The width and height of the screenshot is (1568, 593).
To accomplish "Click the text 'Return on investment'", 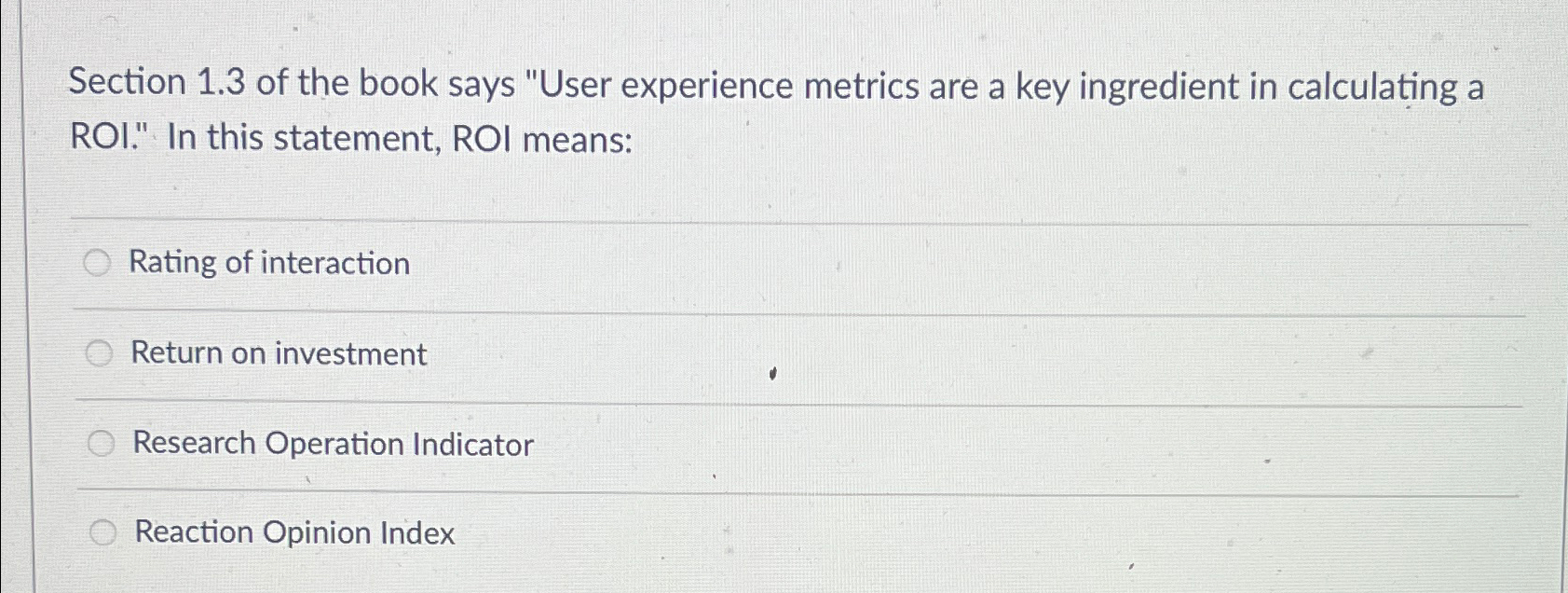I will pyautogui.click(x=278, y=353).
